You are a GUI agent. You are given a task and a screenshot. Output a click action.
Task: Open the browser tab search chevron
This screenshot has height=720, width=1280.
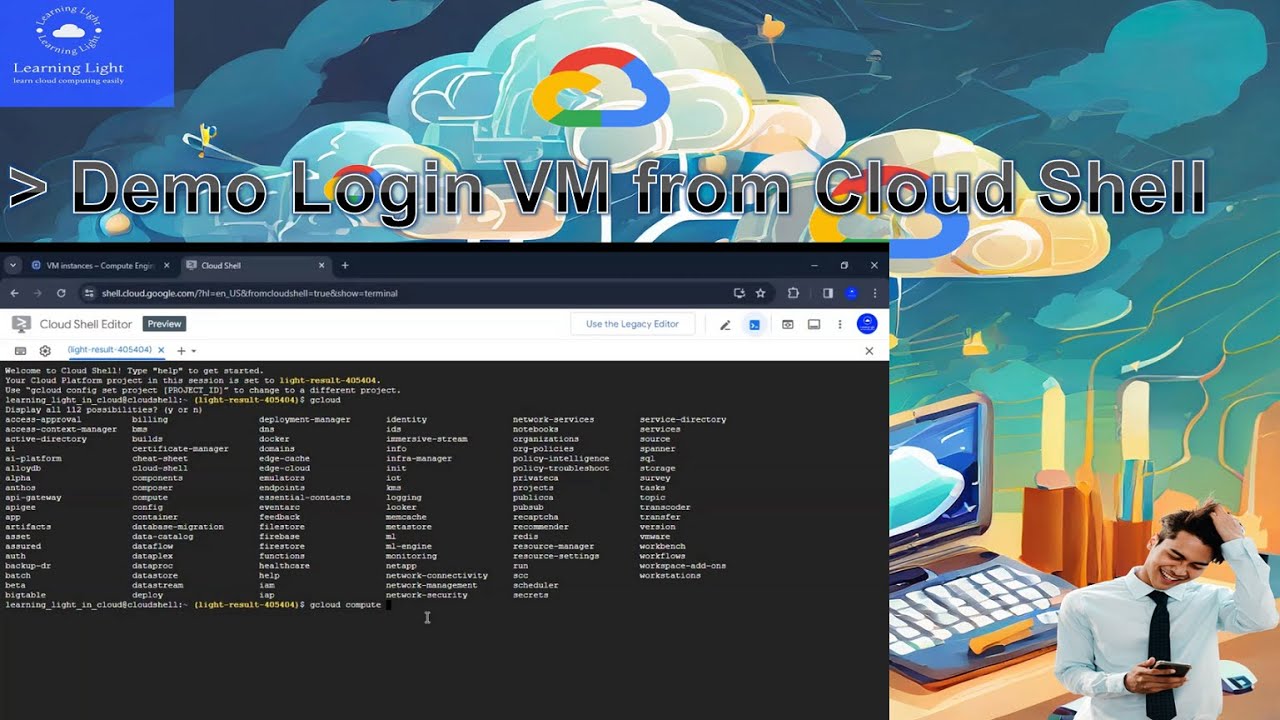[x=13, y=265]
